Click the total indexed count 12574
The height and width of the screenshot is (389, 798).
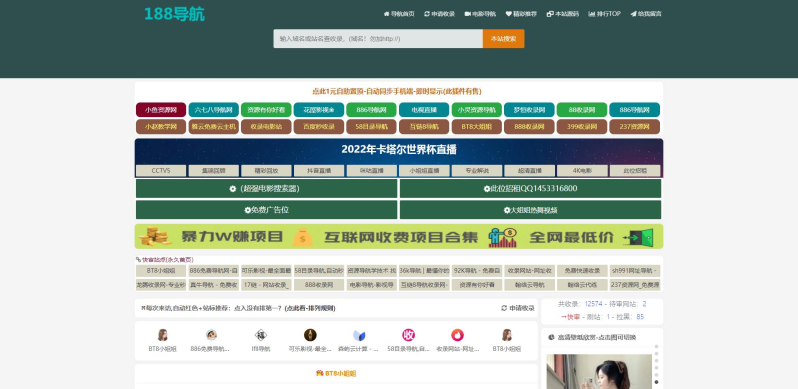tap(593, 304)
